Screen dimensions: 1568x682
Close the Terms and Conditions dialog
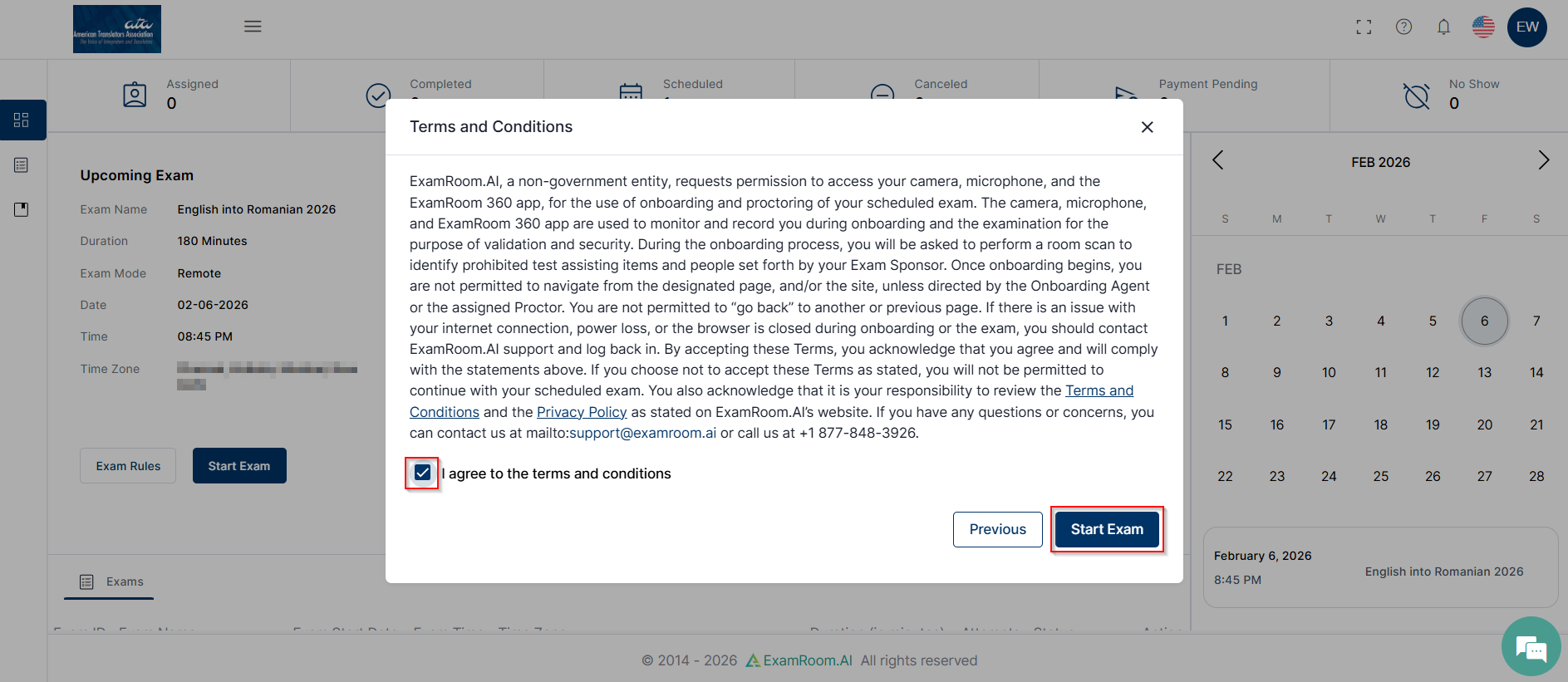pyautogui.click(x=1147, y=127)
